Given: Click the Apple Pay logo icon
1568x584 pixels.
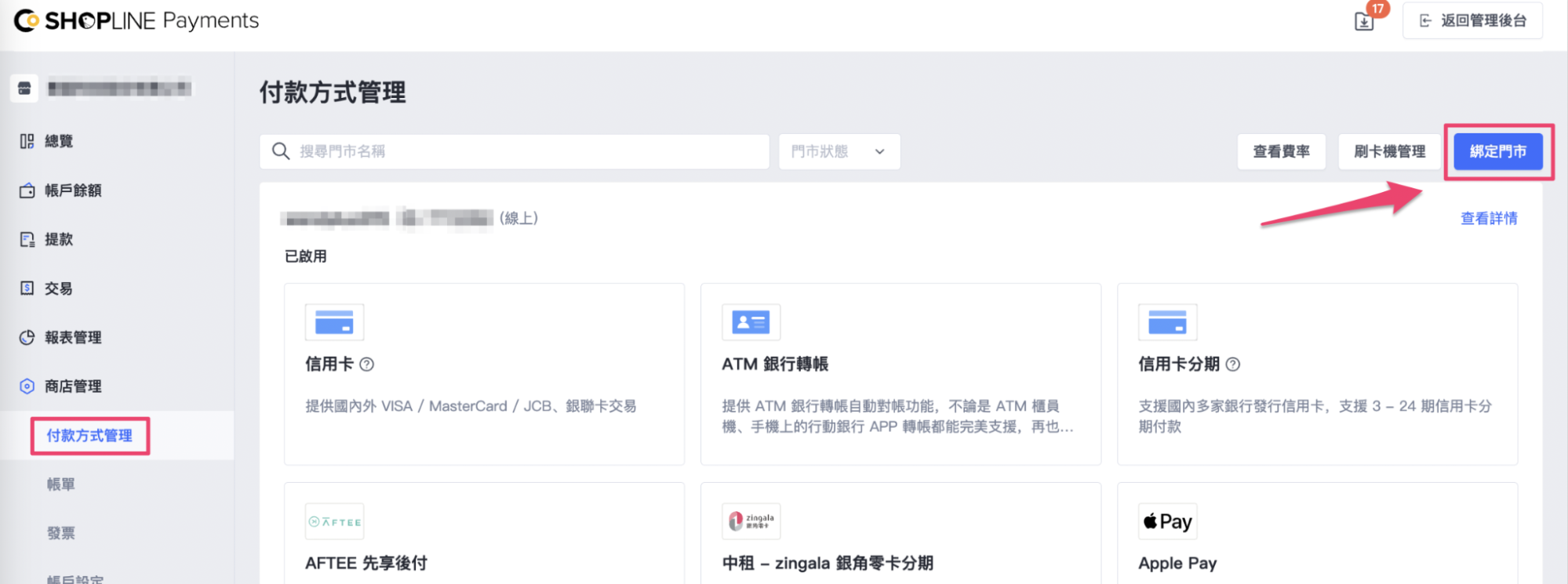Looking at the screenshot, I should coord(1167,521).
